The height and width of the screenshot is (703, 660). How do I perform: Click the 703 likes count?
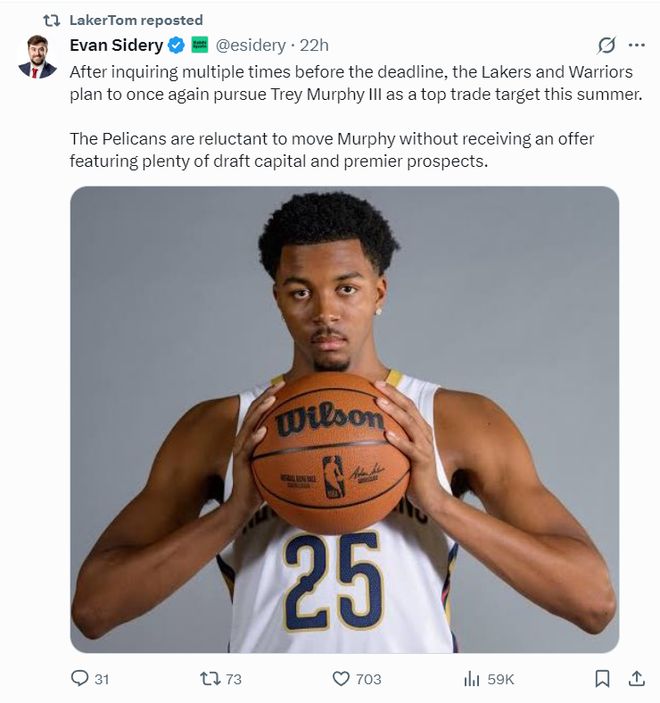pyautogui.click(x=368, y=678)
